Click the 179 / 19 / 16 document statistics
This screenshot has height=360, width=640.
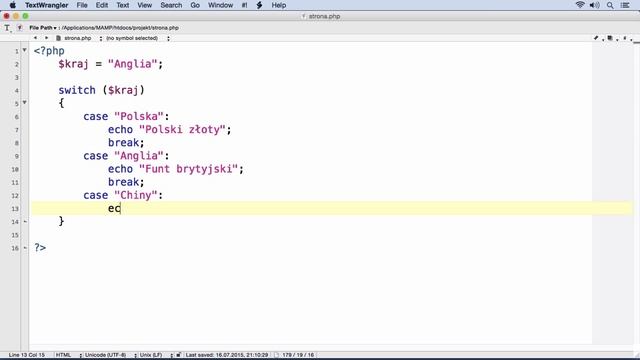298,355
